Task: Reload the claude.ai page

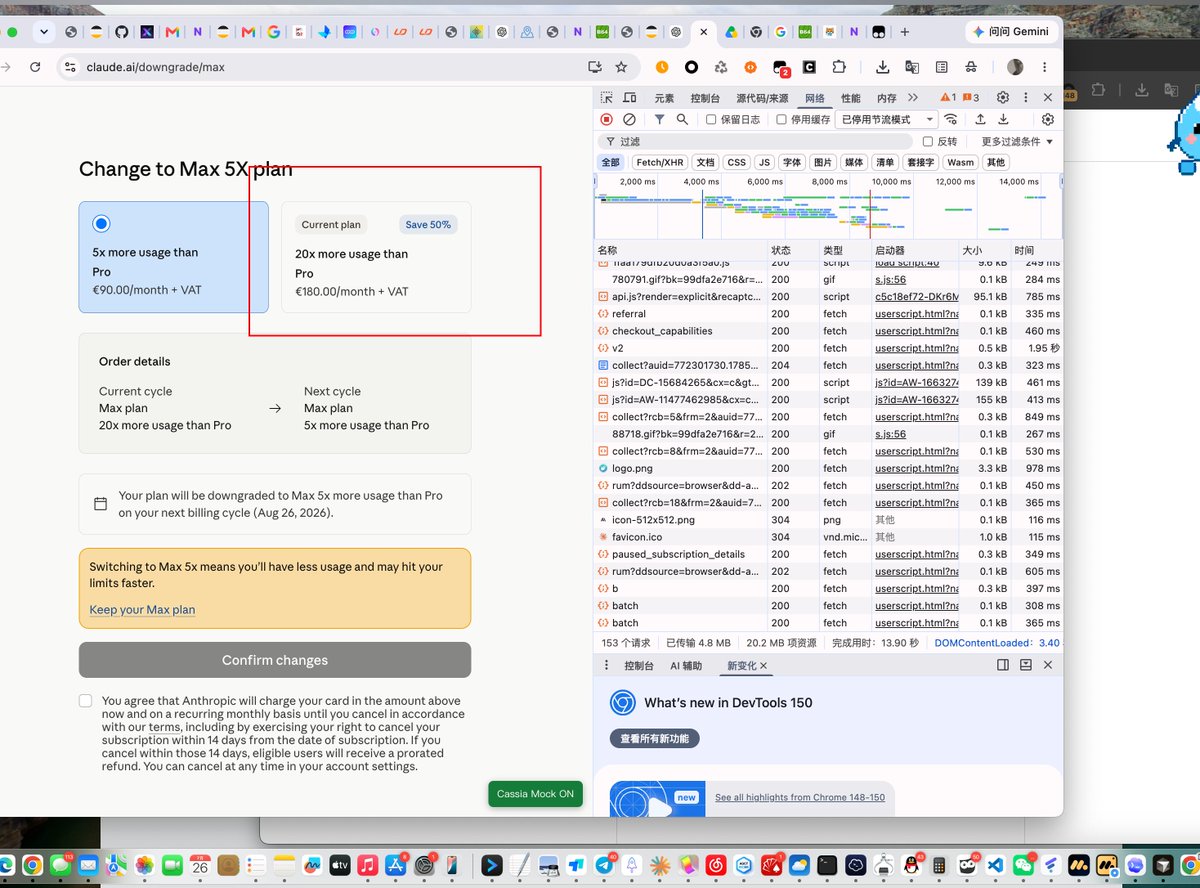Action: click(35, 67)
